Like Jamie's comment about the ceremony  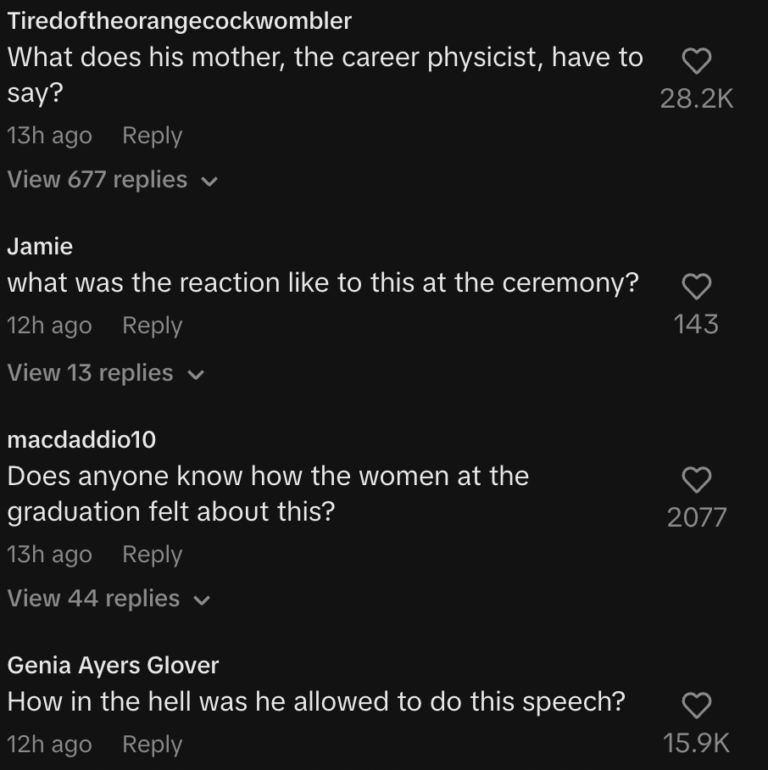(696, 287)
